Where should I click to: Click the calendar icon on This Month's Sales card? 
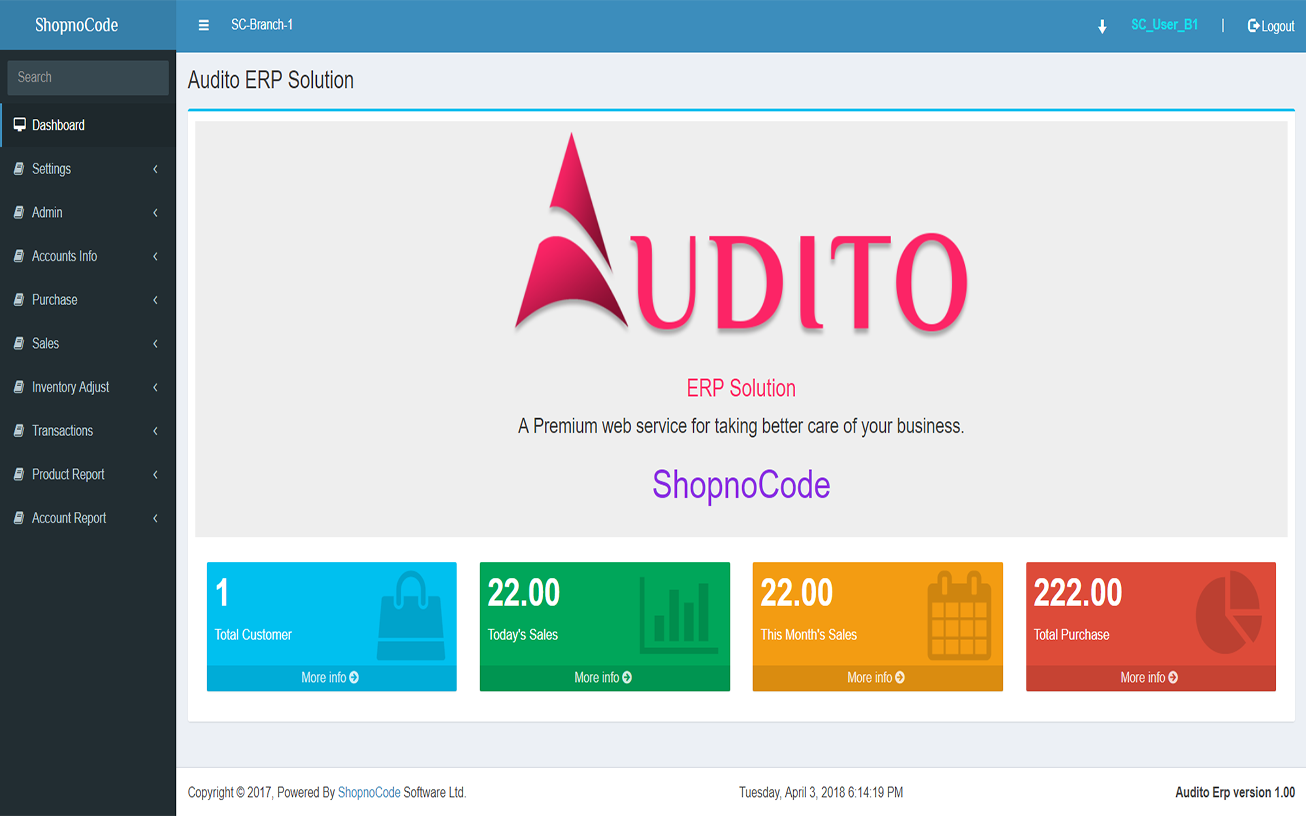[x=959, y=615]
